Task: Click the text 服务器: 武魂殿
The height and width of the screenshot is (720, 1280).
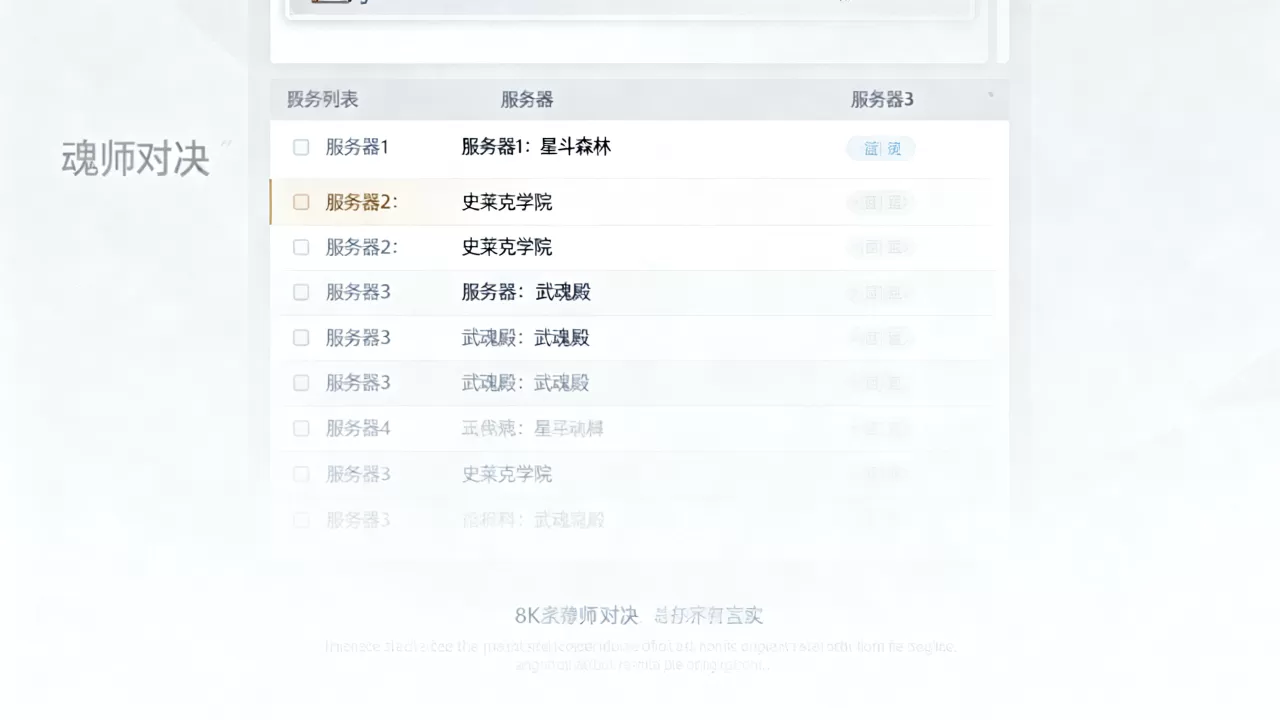Action: pyautogui.click(x=526, y=292)
